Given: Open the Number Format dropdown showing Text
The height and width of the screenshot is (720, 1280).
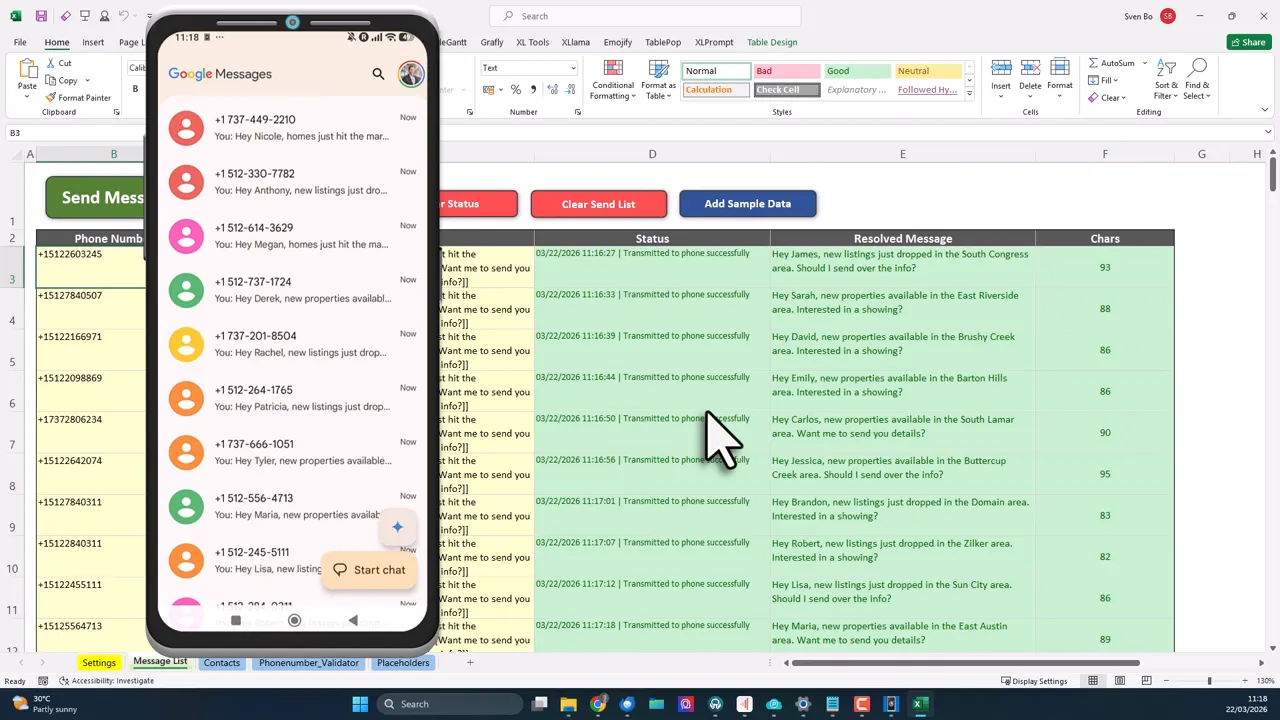Looking at the screenshot, I should coord(528,68).
